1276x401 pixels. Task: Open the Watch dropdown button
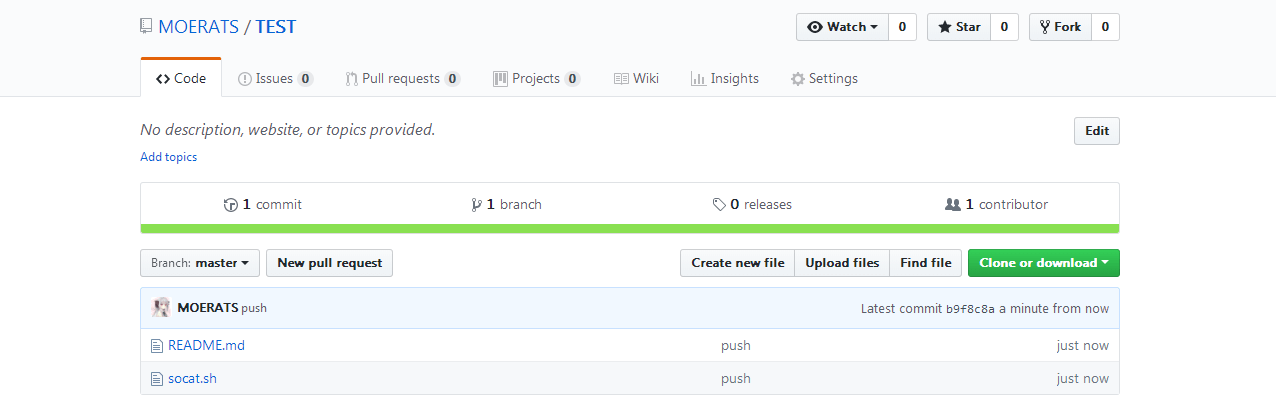pos(843,27)
